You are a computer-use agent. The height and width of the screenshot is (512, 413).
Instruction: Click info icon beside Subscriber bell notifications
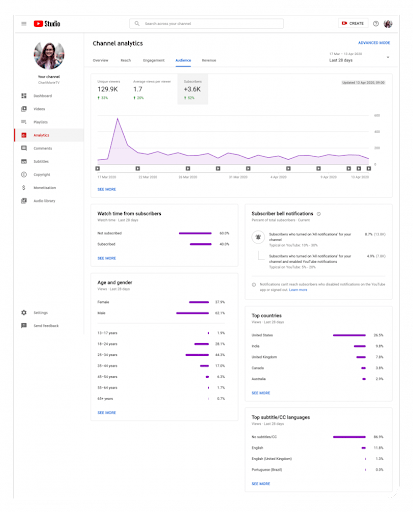(319, 214)
